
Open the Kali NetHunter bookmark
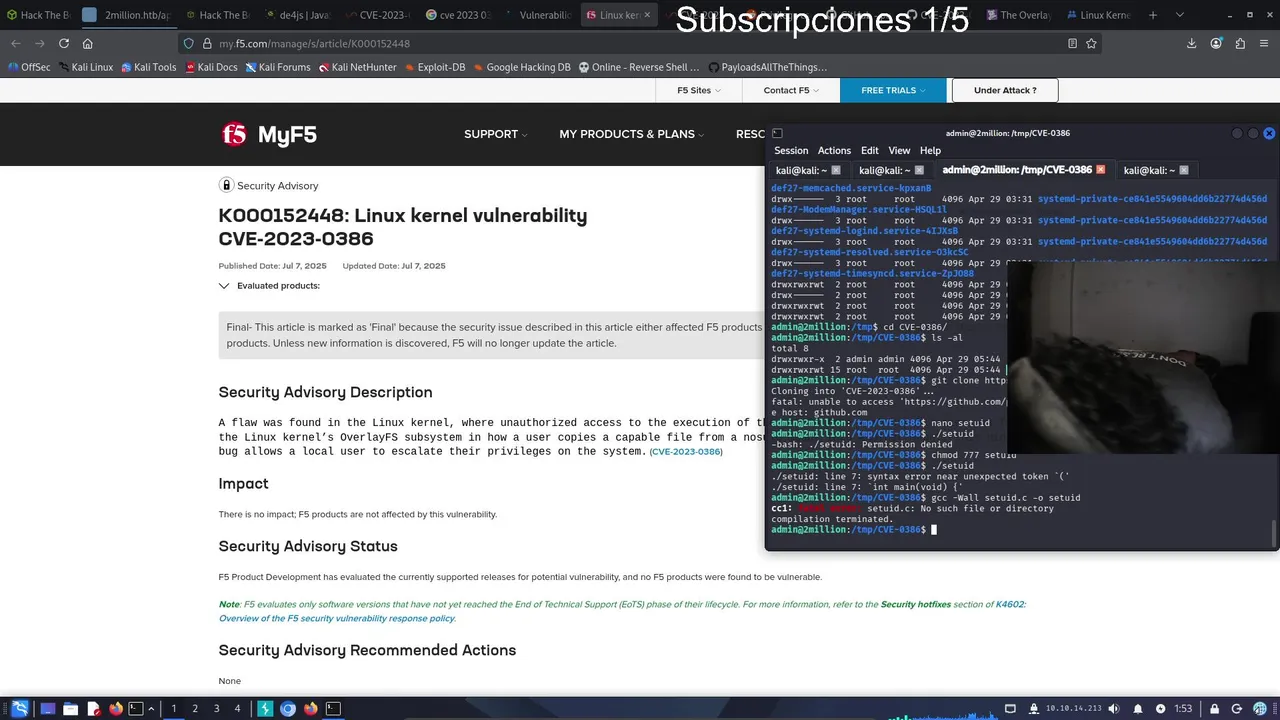click(x=358, y=67)
